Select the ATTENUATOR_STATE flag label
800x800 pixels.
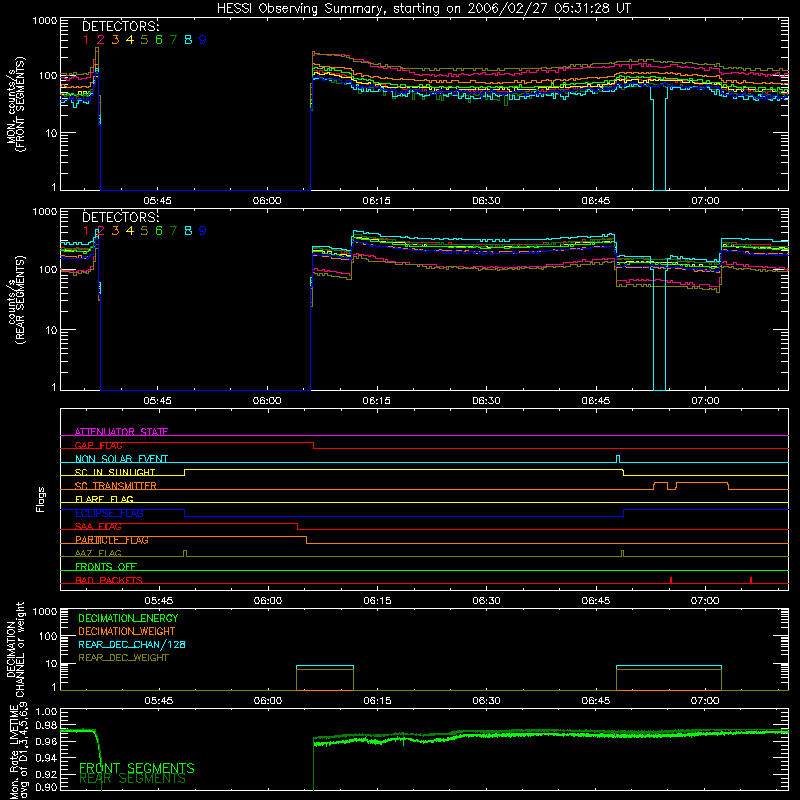tap(121, 432)
